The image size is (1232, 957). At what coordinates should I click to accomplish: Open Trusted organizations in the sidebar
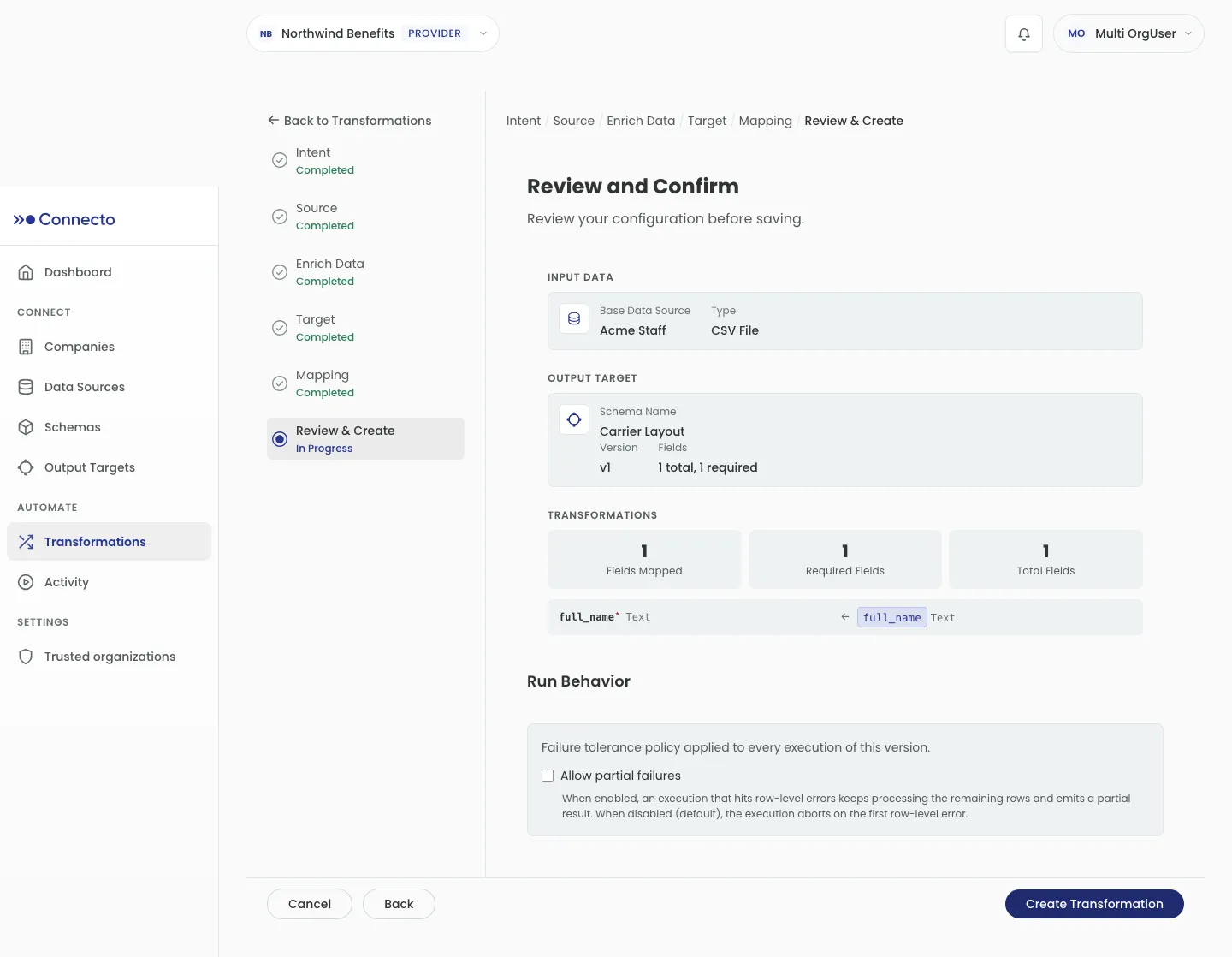point(109,657)
